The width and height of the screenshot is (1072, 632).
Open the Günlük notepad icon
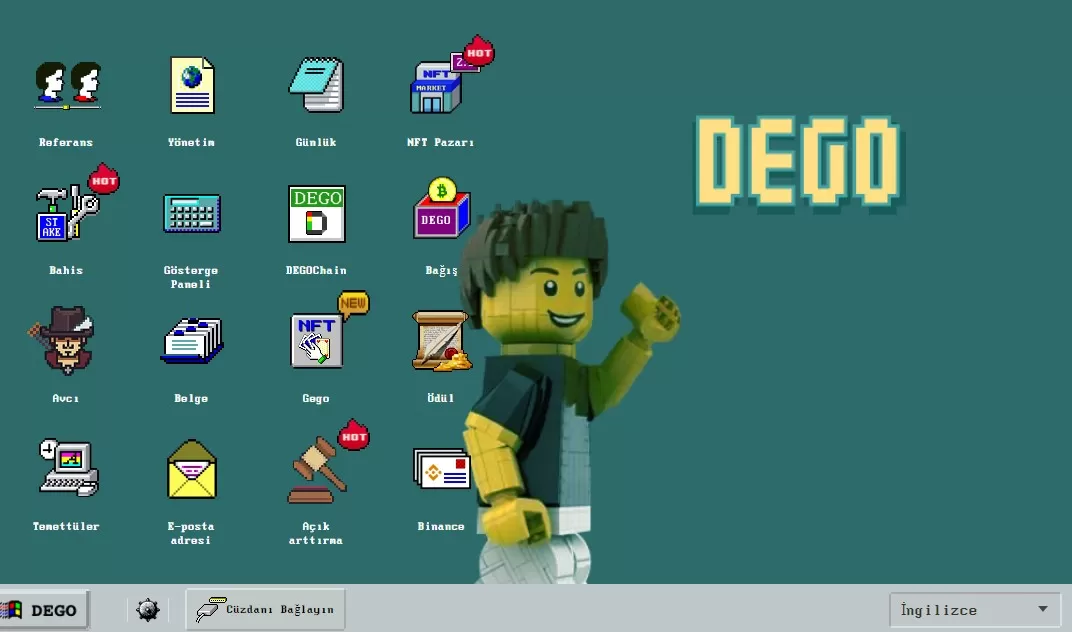point(316,85)
